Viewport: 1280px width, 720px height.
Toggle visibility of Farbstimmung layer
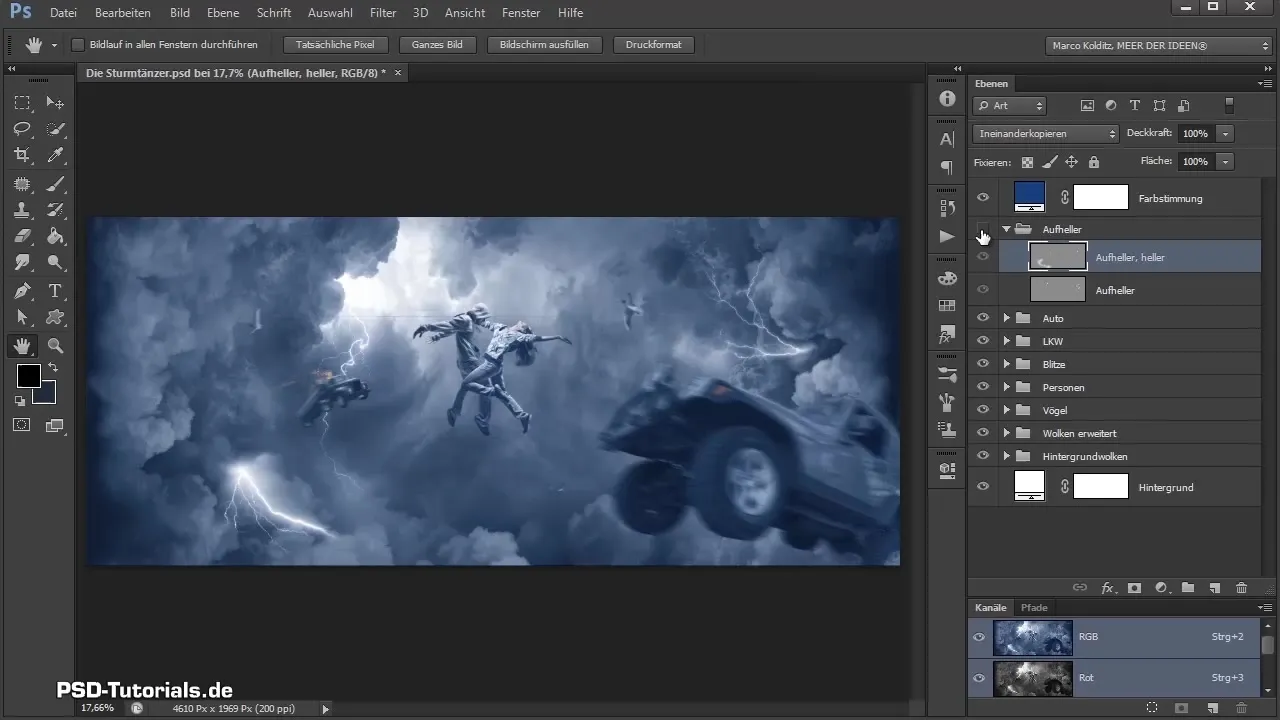[982, 198]
